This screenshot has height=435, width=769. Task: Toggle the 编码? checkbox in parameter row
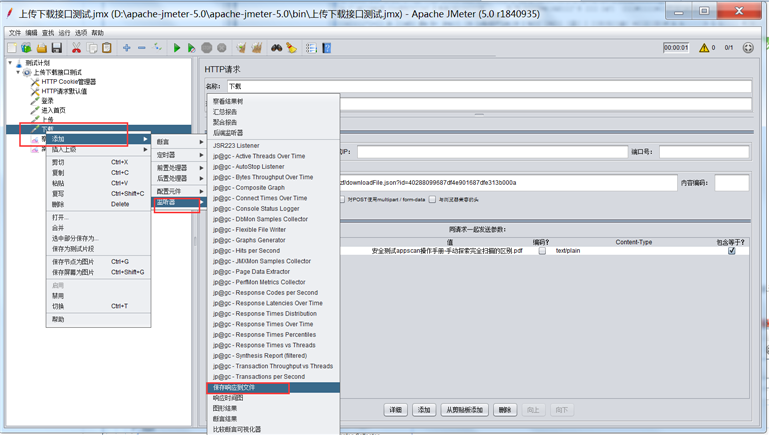[x=542, y=251]
